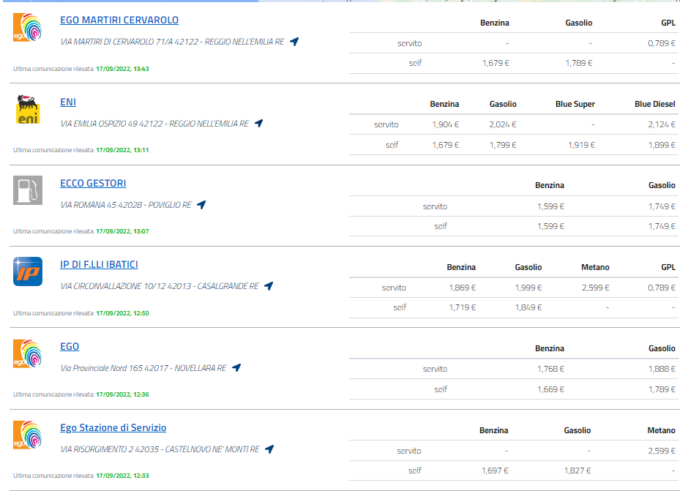
Task: Open the IP DI F.LLI IBATICI link
Action: click(x=99, y=265)
